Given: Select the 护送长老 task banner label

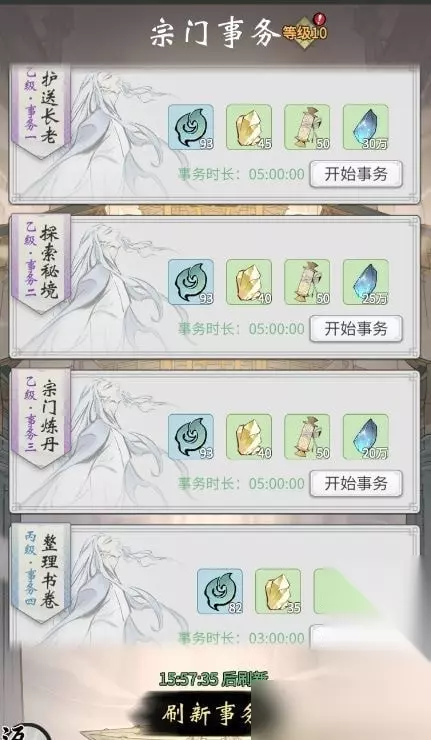Looking at the screenshot, I should [41, 109].
